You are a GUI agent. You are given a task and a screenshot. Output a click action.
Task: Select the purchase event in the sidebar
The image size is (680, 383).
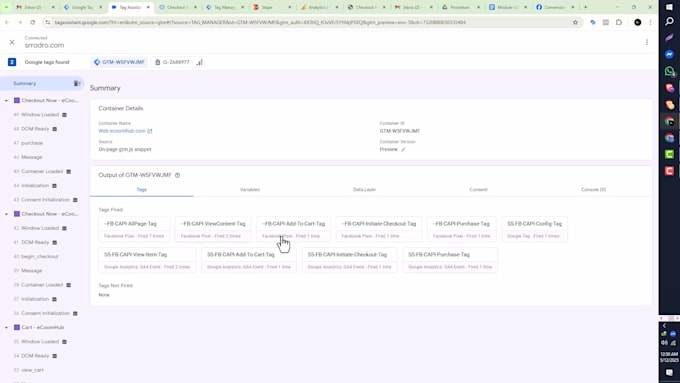[28, 143]
